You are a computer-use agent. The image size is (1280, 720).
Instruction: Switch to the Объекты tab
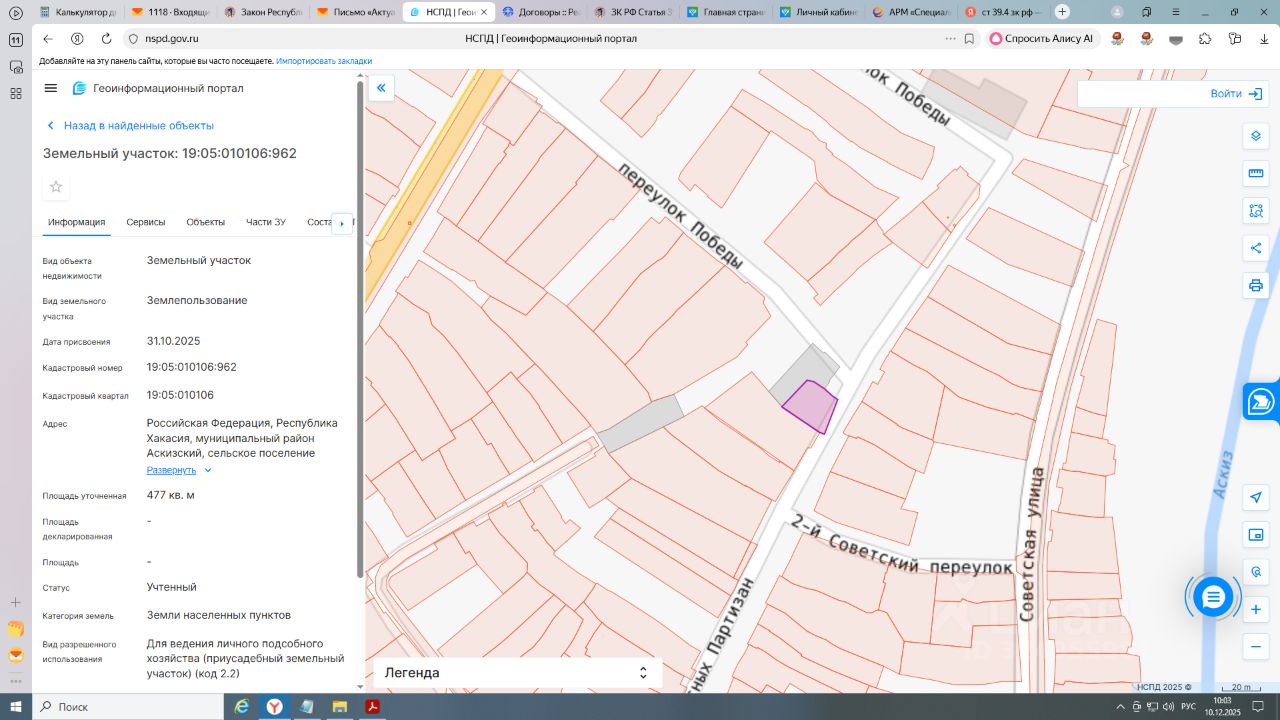(x=206, y=222)
